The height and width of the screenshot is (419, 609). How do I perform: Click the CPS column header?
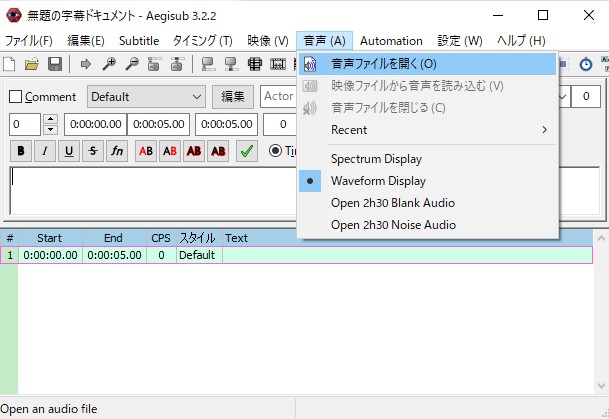tap(161, 238)
